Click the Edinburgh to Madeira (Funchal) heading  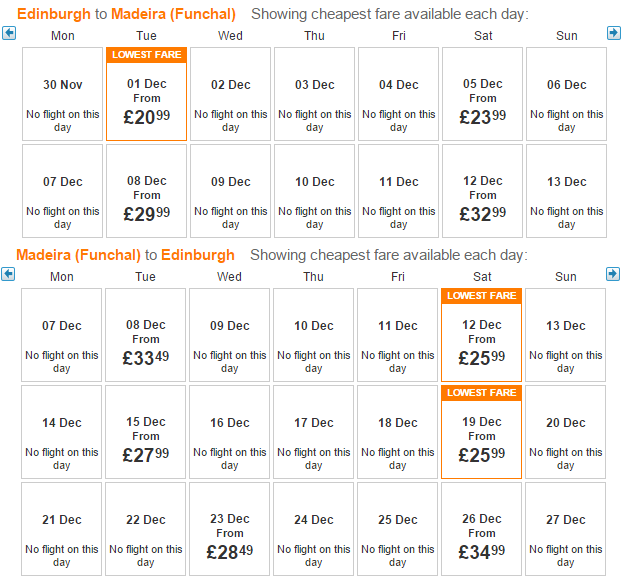click(x=127, y=14)
